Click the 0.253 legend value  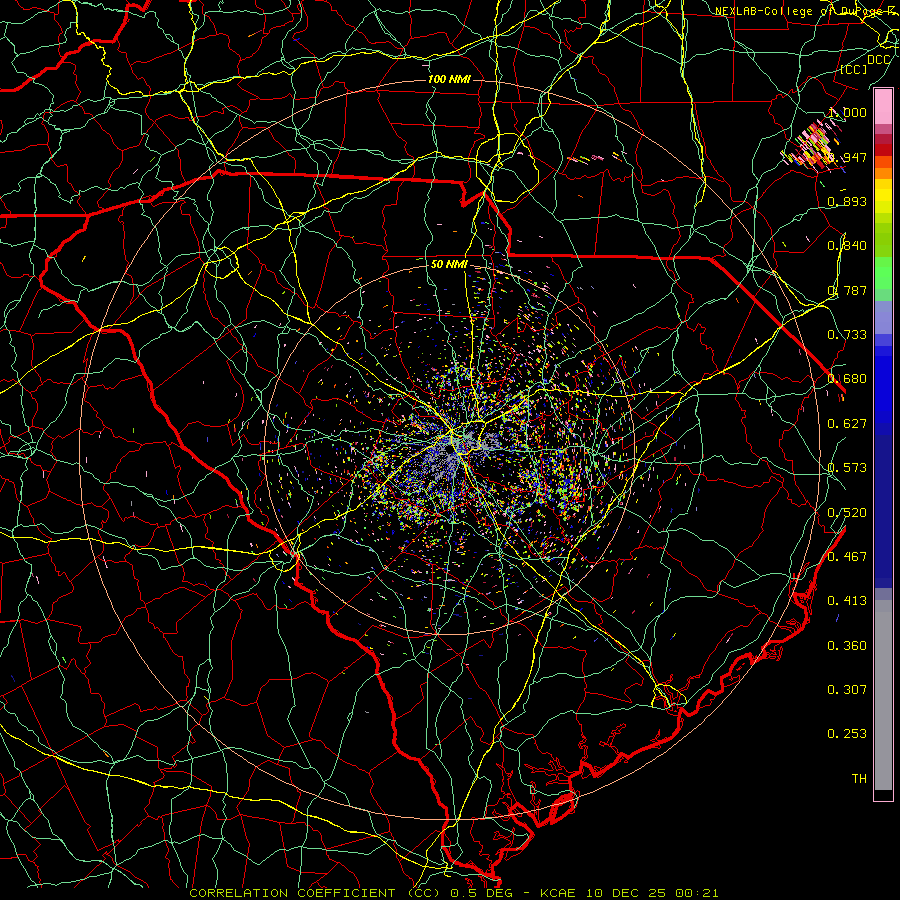(x=847, y=734)
